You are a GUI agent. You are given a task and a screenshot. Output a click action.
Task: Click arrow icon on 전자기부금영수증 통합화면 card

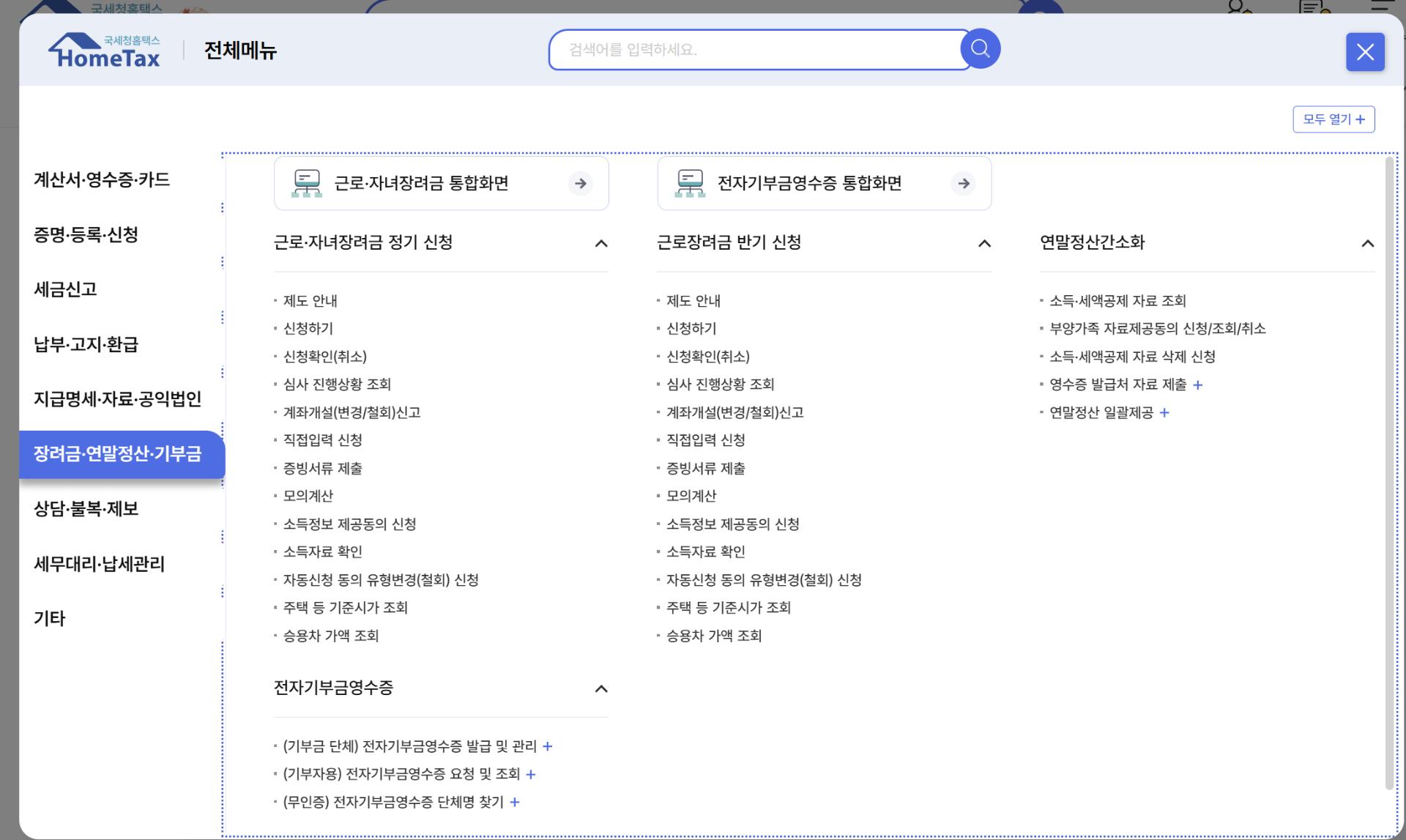point(963,183)
